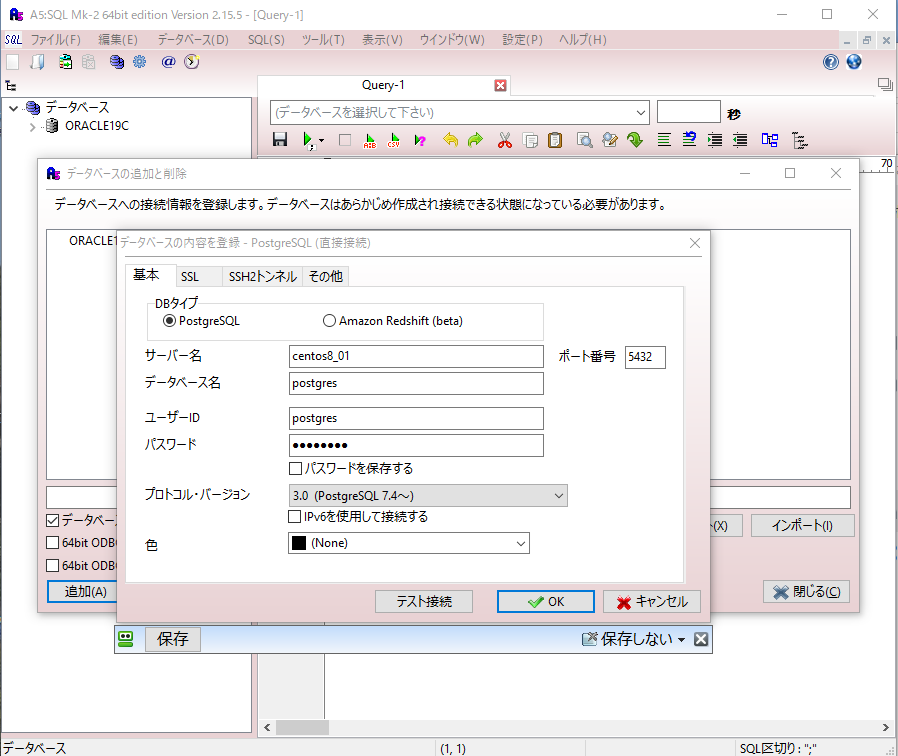Click the save query floppy disk icon
Screen dimensions: 898x756
click(280, 140)
